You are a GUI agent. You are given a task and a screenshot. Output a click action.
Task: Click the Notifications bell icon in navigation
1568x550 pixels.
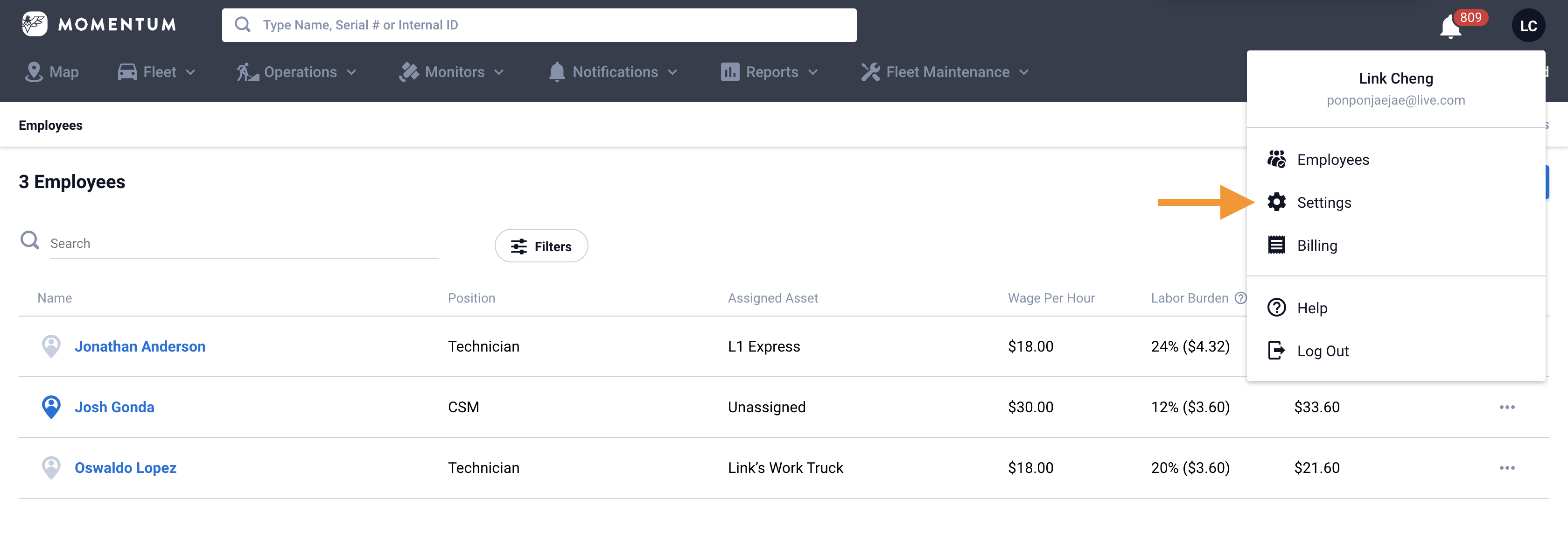[x=556, y=72]
